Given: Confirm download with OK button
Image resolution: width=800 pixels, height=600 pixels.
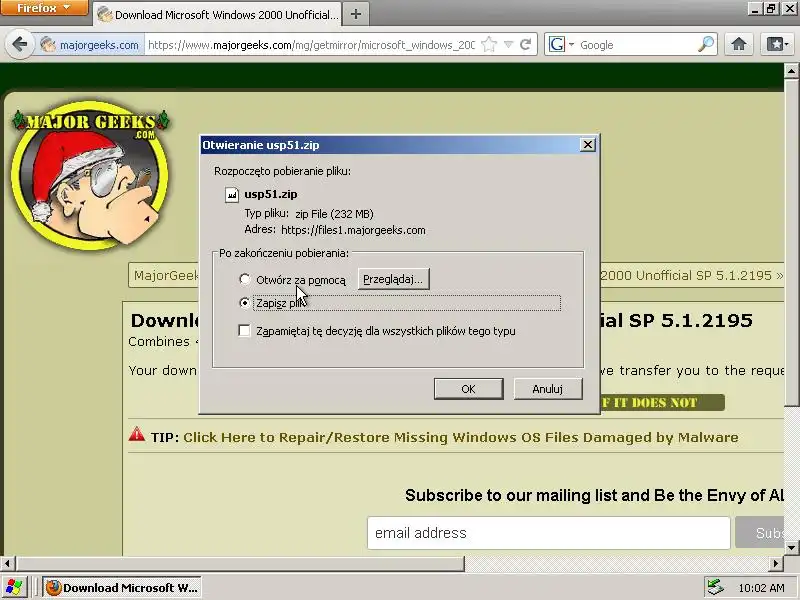Looking at the screenshot, I should [468, 389].
